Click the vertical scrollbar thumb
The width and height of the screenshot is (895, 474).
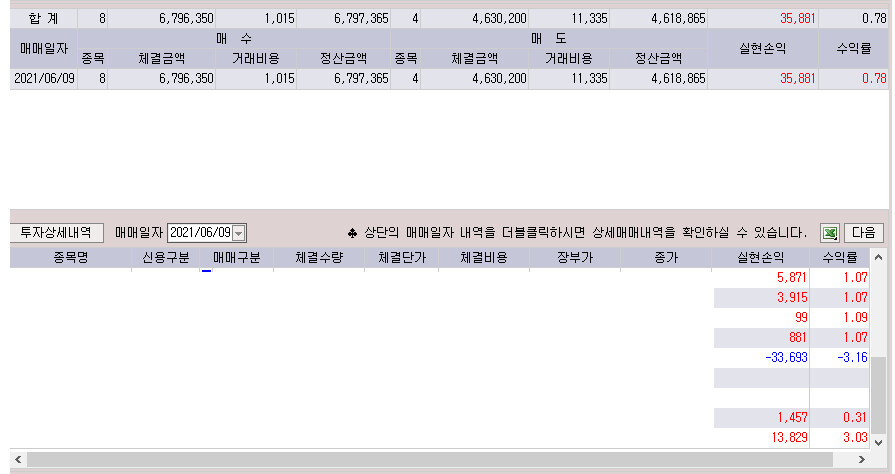[878, 395]
